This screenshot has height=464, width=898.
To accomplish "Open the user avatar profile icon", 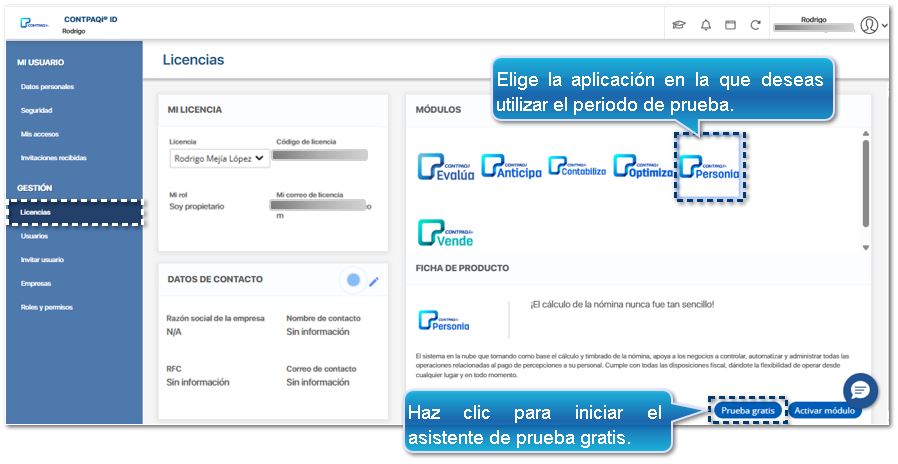I will [869, 25].
